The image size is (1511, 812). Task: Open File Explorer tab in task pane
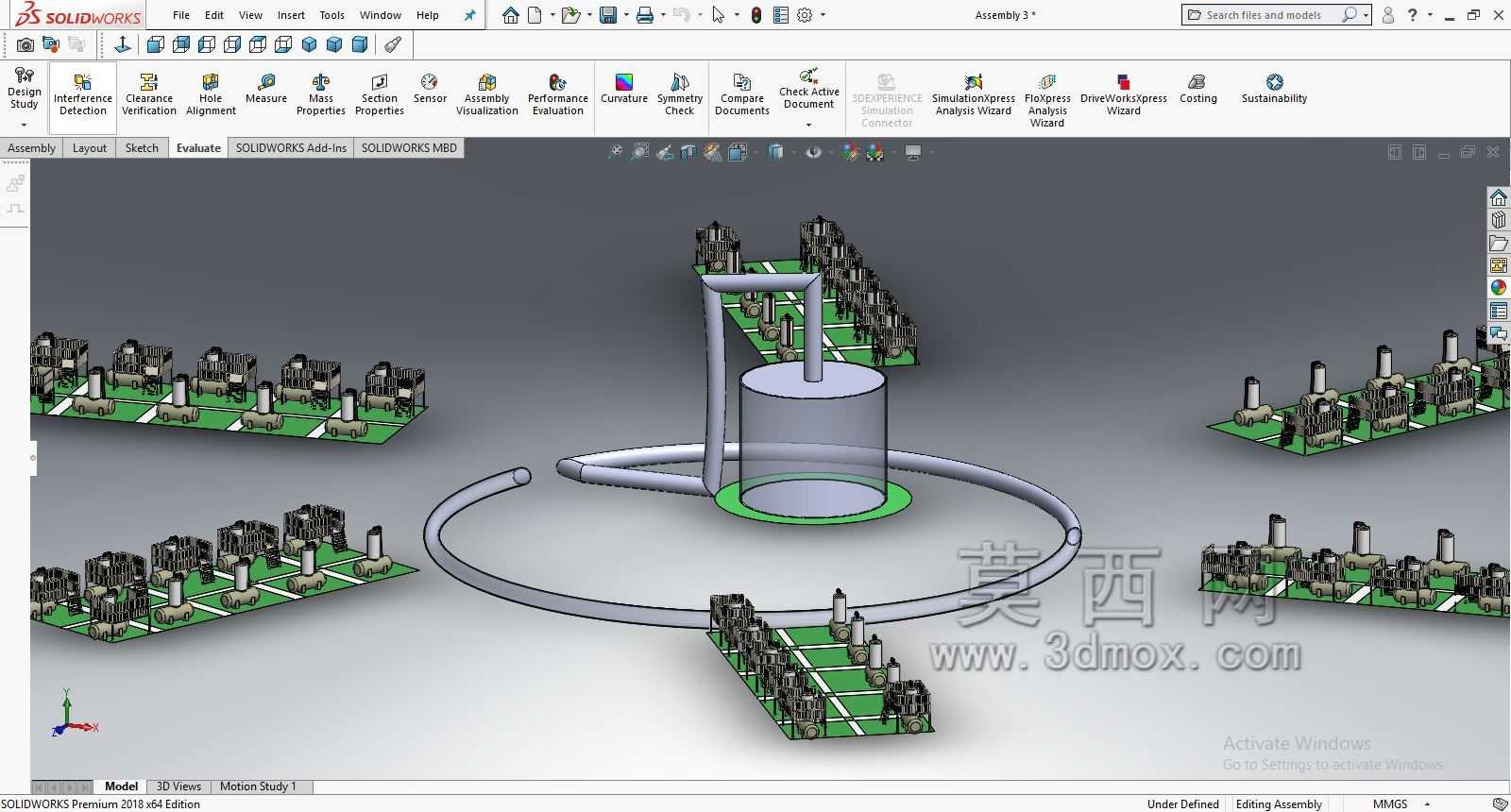1499,243
